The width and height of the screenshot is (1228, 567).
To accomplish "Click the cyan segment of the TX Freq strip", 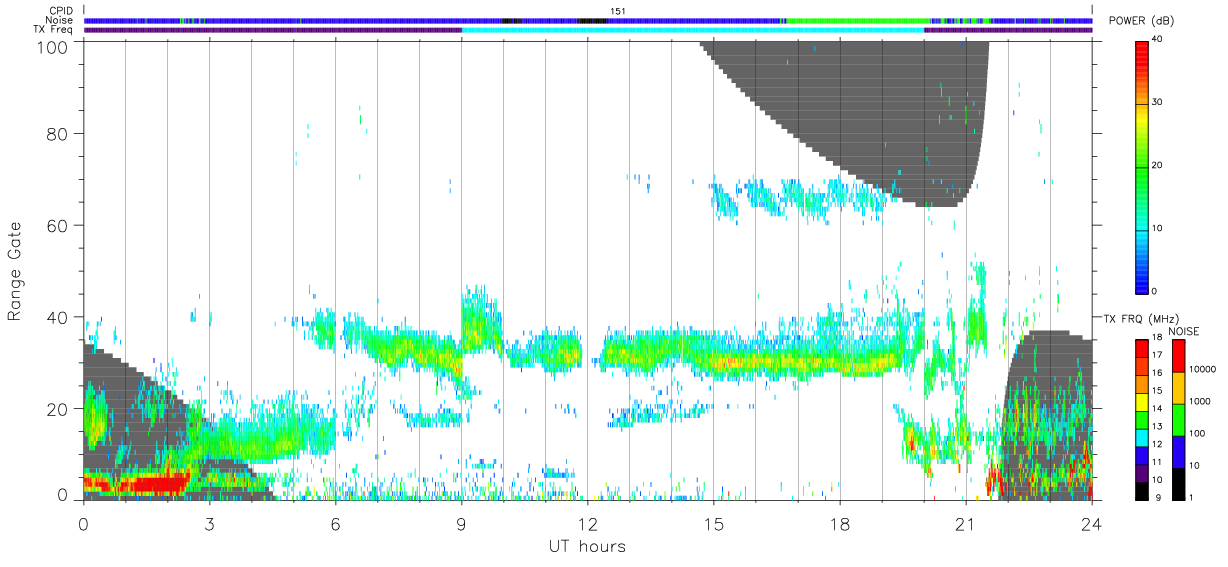I will pyautogui.click(x=693, y=30).
